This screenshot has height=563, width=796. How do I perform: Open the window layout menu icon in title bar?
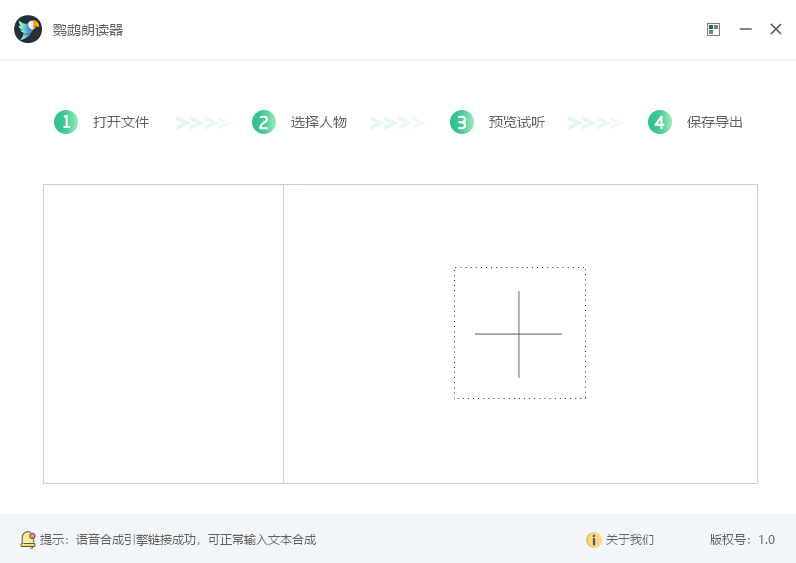coord(713,29)
